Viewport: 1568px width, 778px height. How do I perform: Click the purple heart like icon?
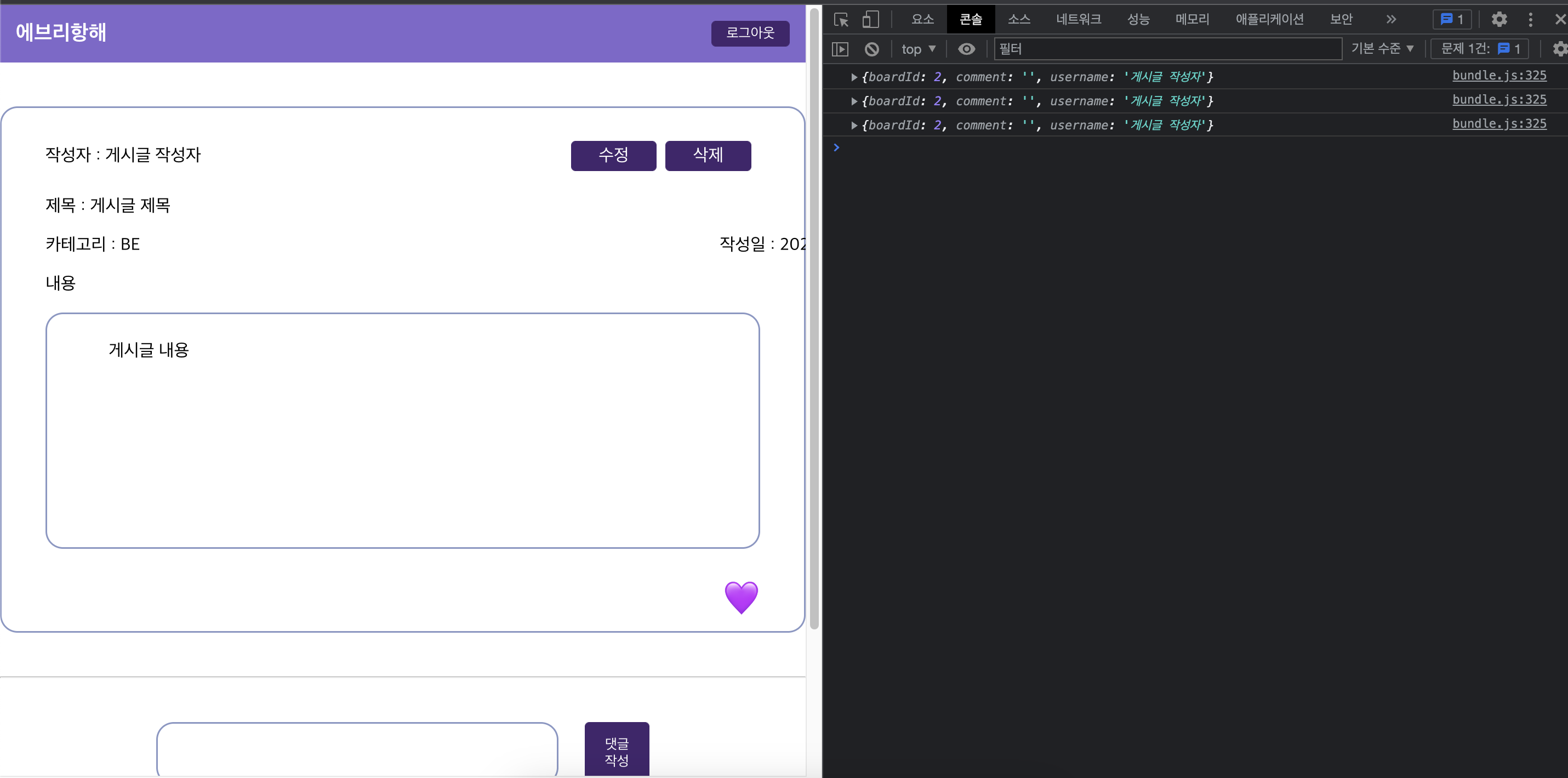[x=741, y=597]
